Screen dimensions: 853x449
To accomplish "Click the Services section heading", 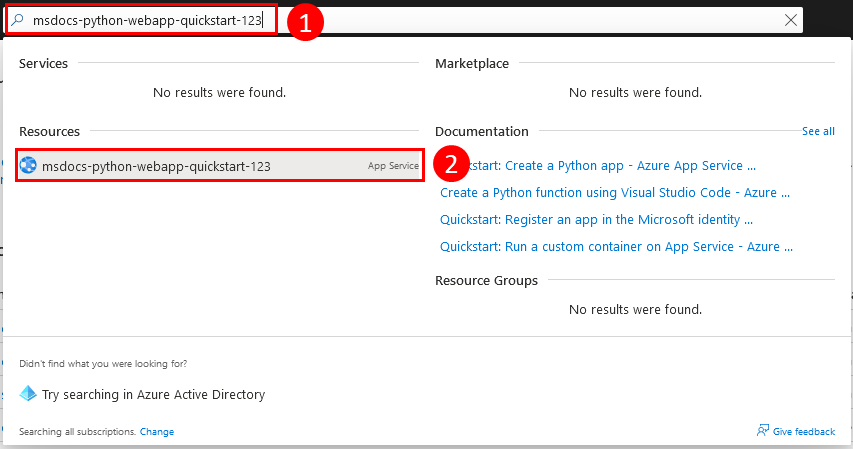I will point(44,64).
